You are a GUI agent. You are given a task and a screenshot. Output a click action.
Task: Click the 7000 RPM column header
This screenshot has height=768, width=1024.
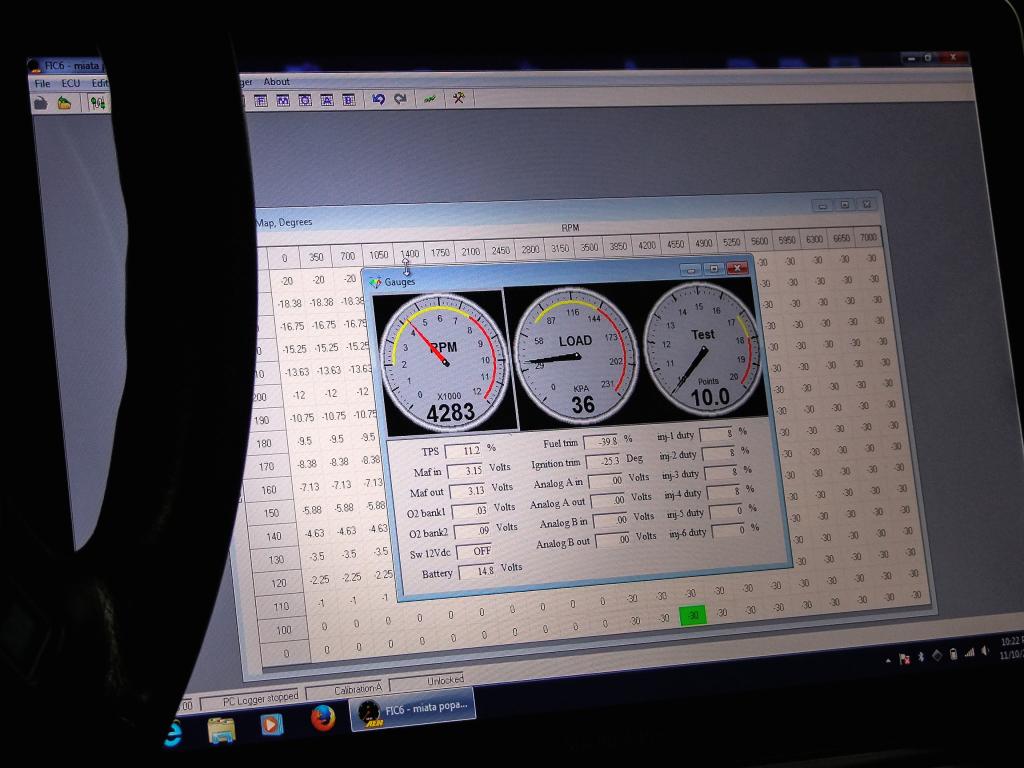coord(868,238)
